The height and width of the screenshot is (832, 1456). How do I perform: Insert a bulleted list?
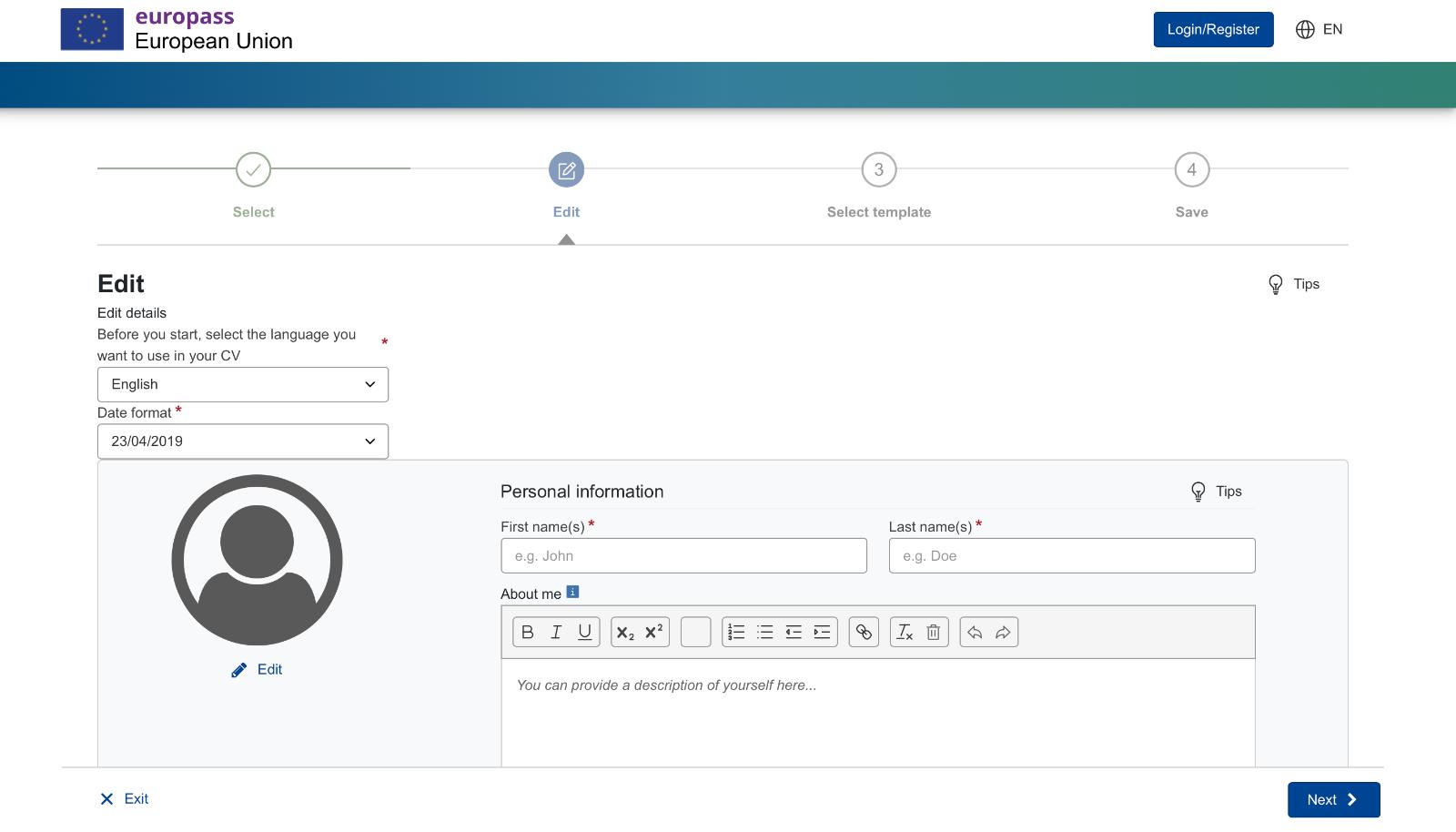[765, 632]
